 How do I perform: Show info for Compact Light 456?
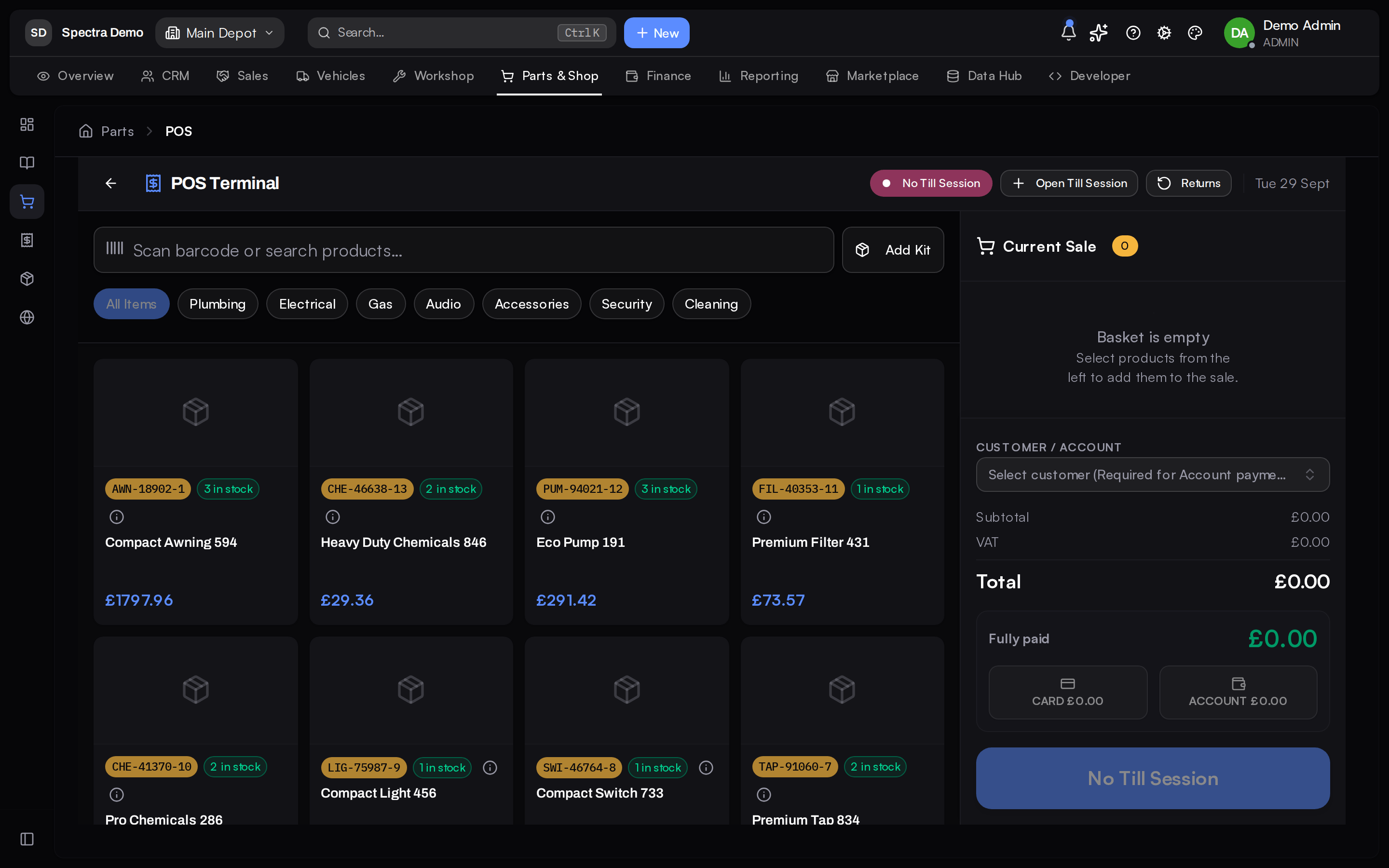(490, 768)
